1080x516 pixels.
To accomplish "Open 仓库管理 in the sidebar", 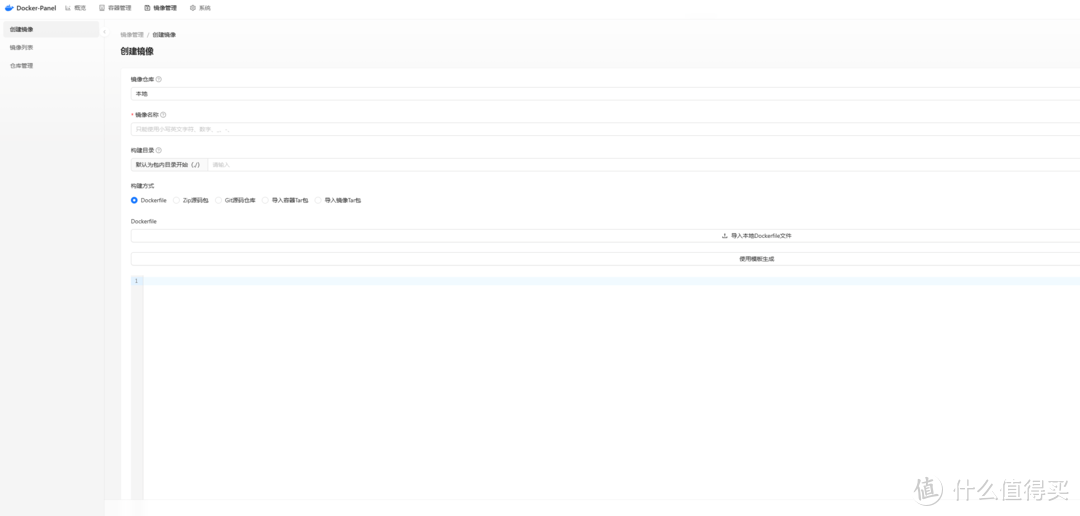I will click(x=22, y=66).
